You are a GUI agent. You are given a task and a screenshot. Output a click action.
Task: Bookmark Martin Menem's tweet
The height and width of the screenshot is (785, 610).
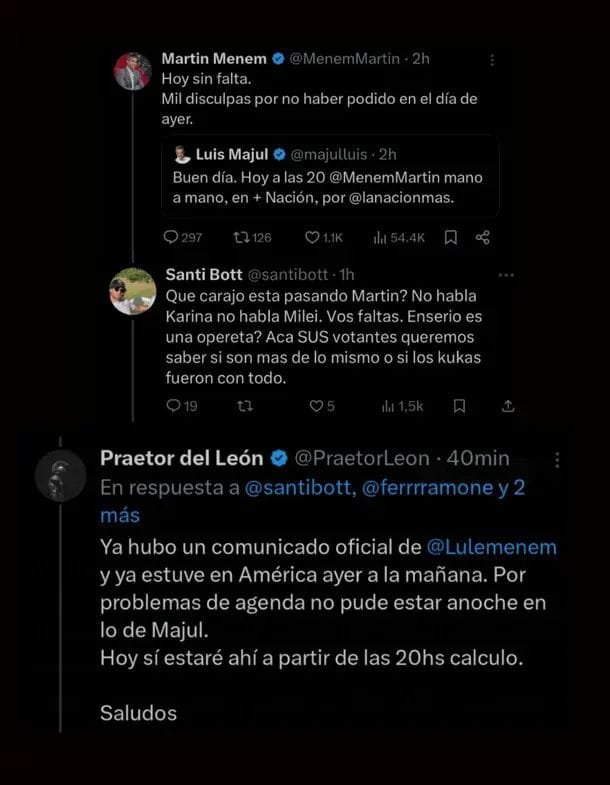pyautogui.click(x=451, y=237)
